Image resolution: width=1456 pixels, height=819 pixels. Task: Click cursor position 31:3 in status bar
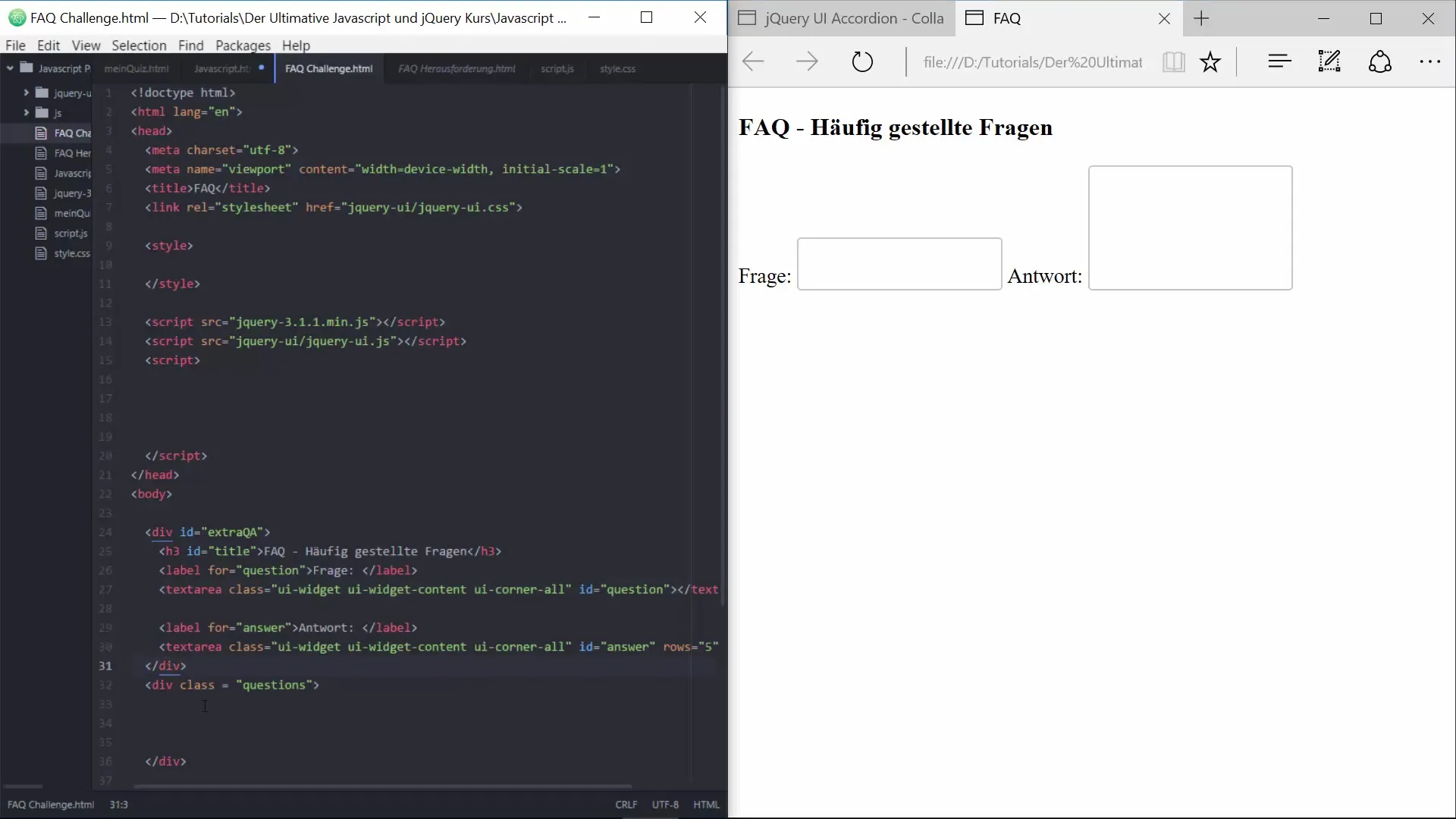pos(119,805)
